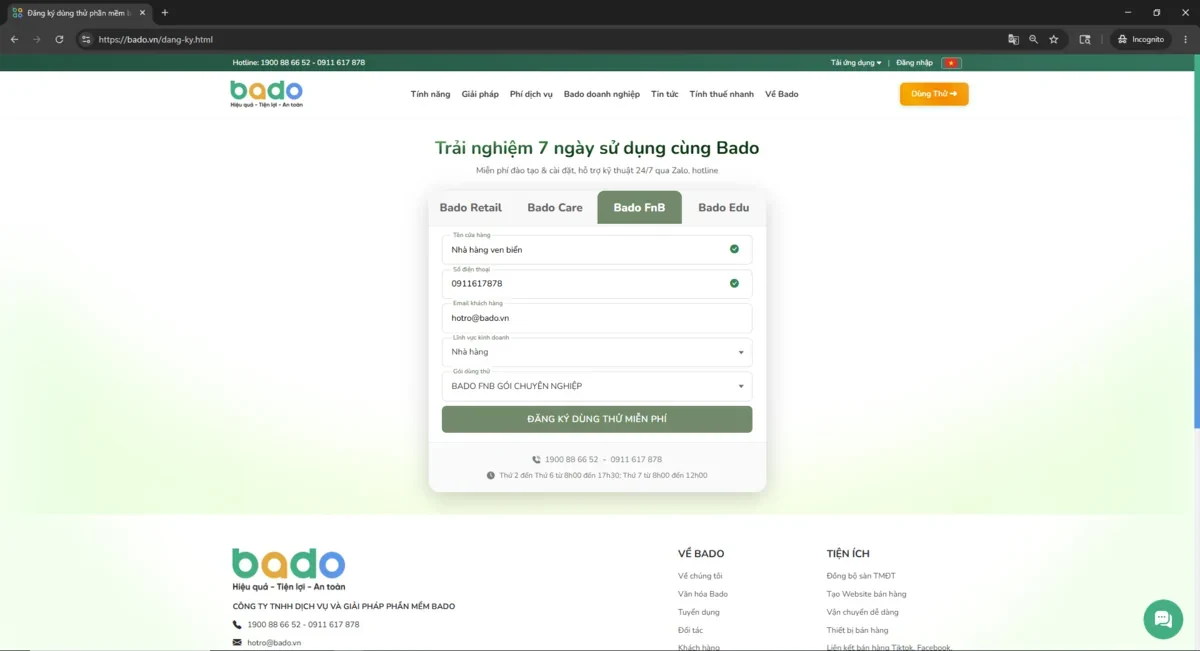Click in Tên cửa hàng input field

pyautogui.click(x=597, y=249)
